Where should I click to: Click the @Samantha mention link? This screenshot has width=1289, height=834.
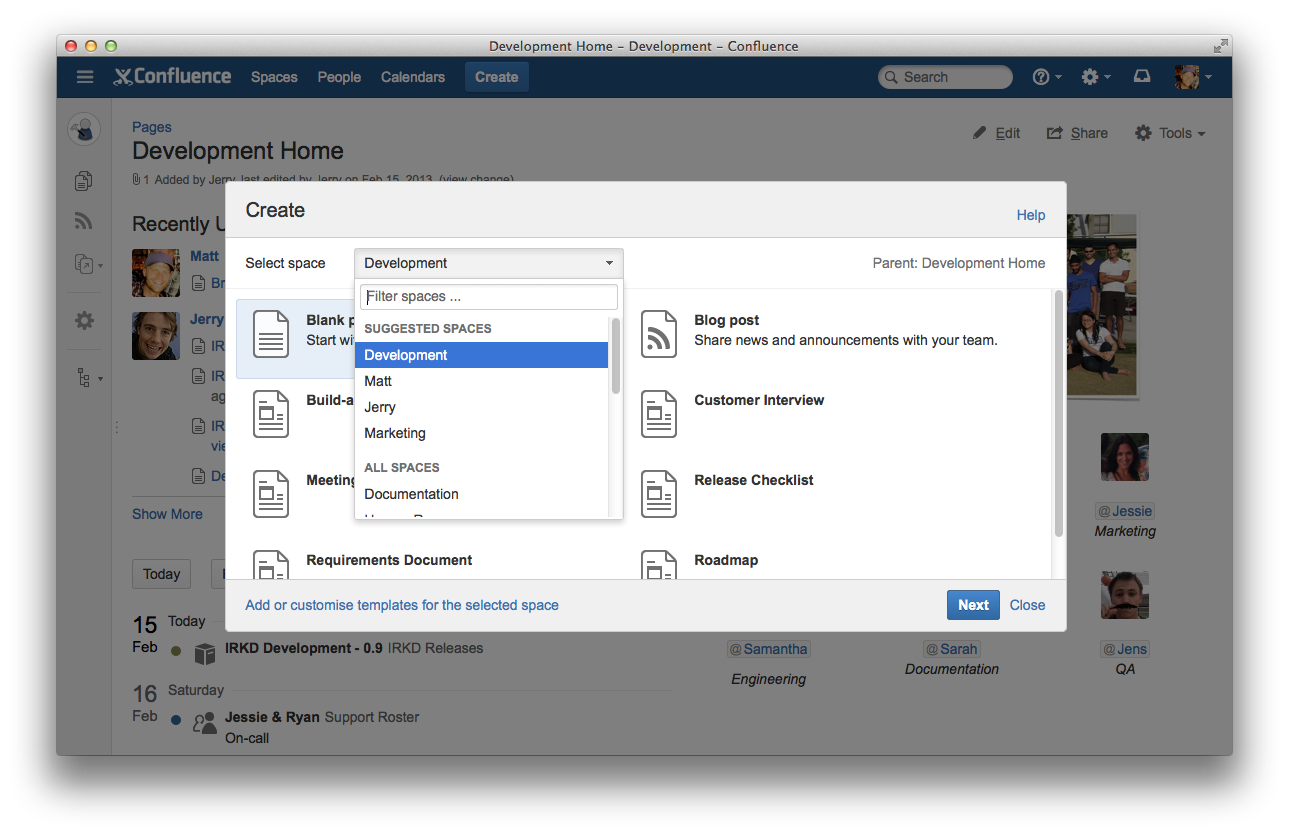click(x=768, y=649)
